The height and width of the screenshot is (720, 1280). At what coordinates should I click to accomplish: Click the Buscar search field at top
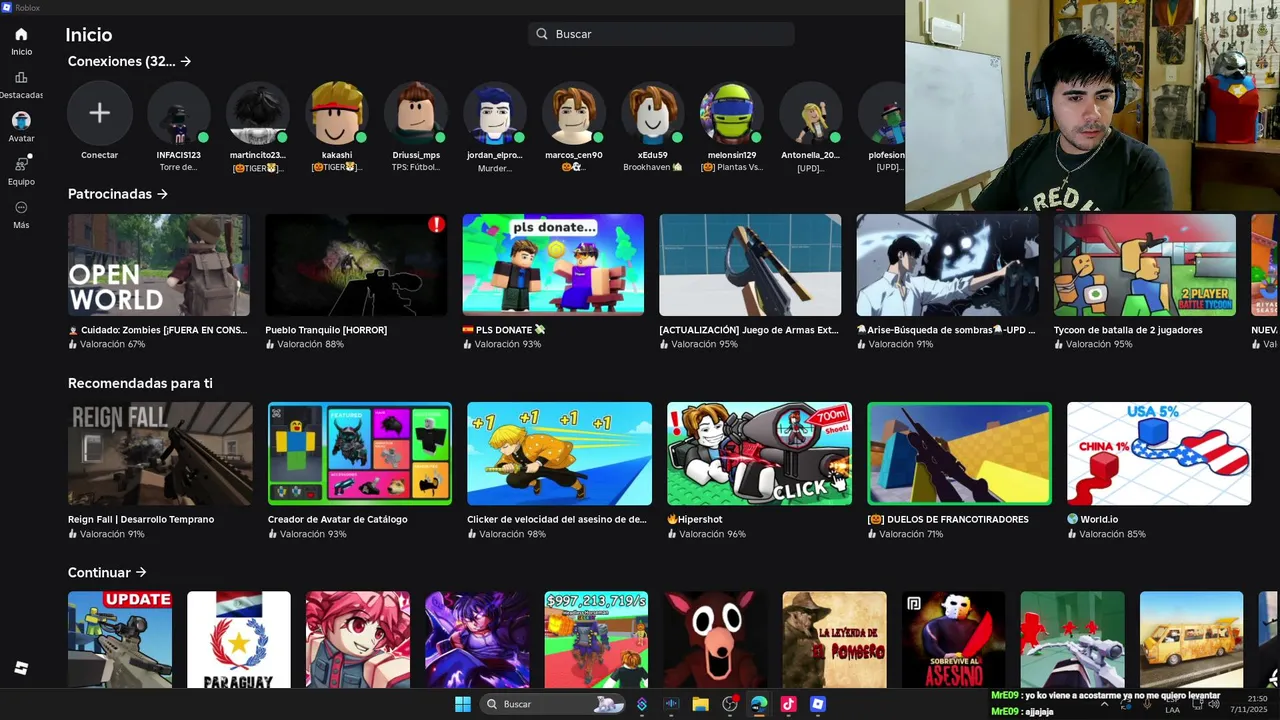click(x=661, y=34)
